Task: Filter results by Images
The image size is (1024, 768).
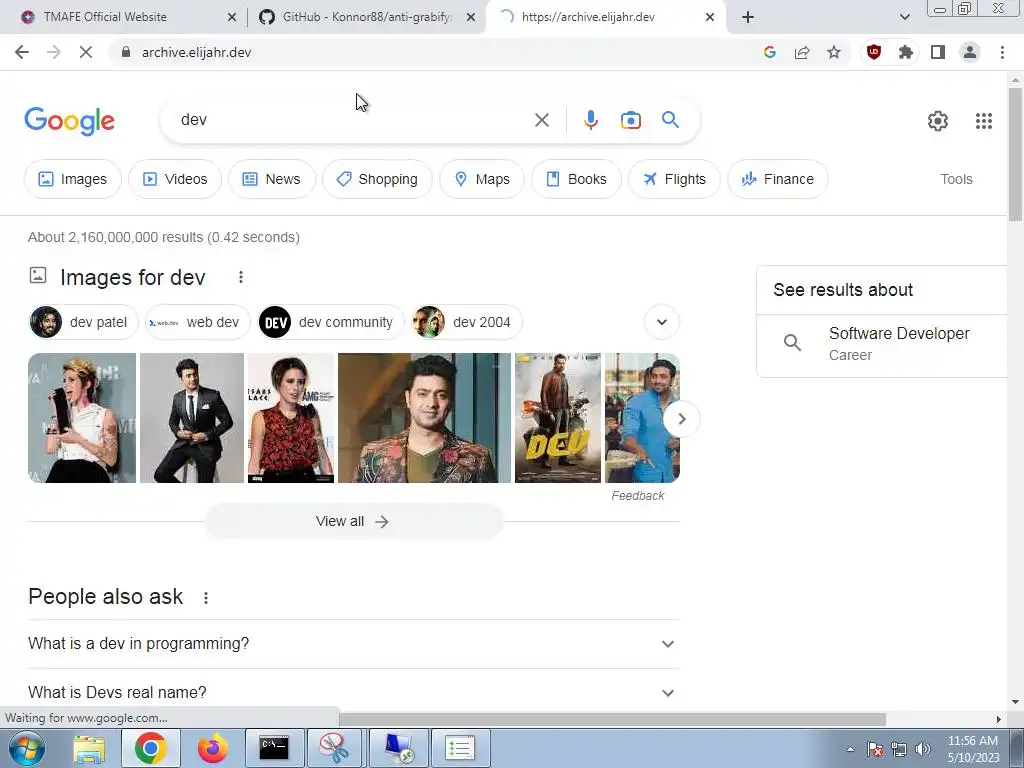Action: pyautogui.click(x=72, y=179)
